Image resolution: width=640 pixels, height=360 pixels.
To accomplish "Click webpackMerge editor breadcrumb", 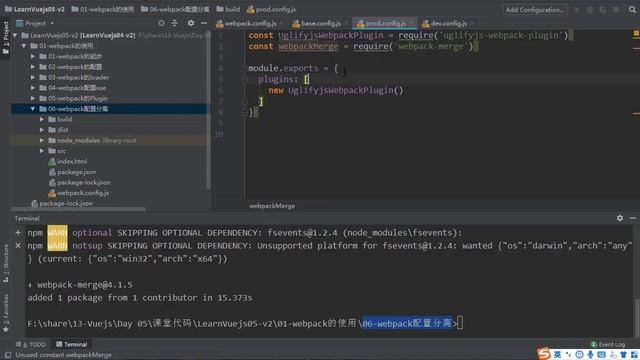I will coord(272,206).
